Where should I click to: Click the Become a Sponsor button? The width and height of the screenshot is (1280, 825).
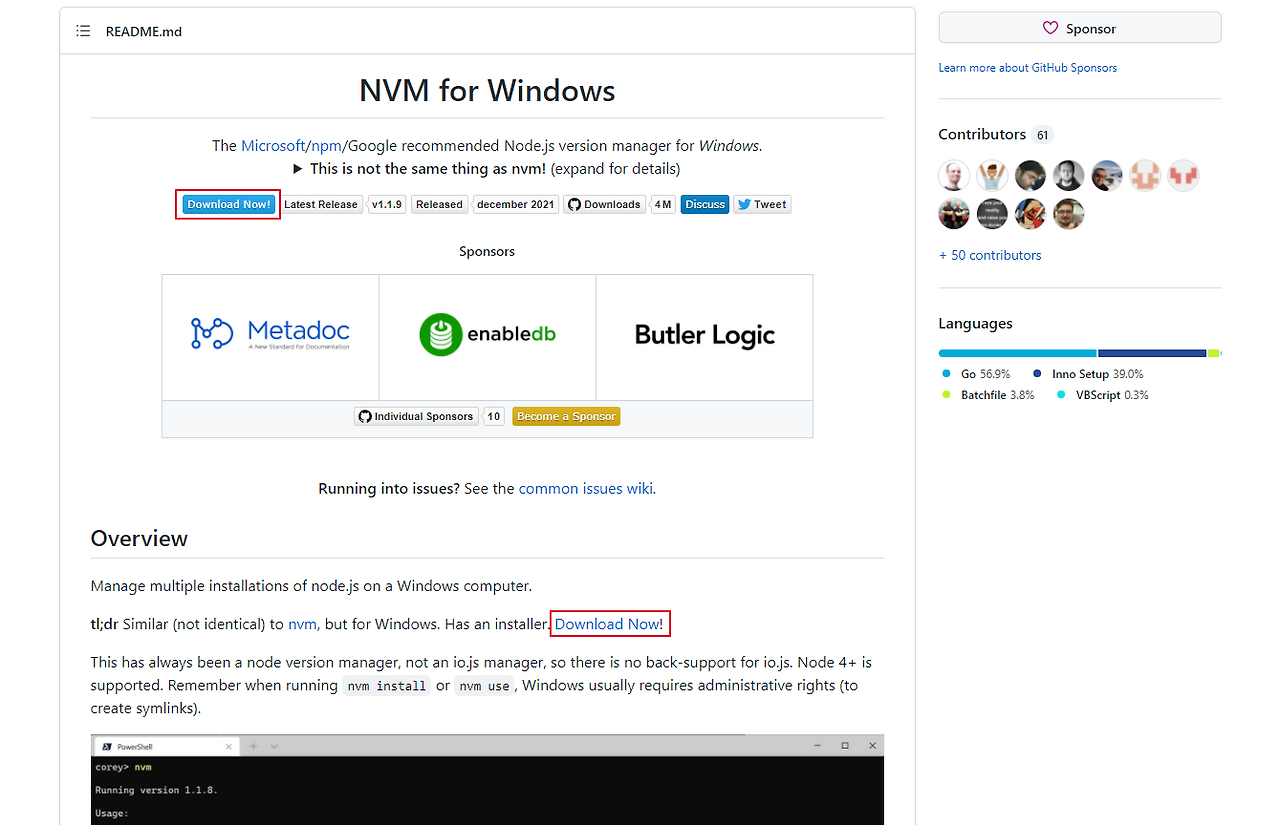click(x=566, y=416)
